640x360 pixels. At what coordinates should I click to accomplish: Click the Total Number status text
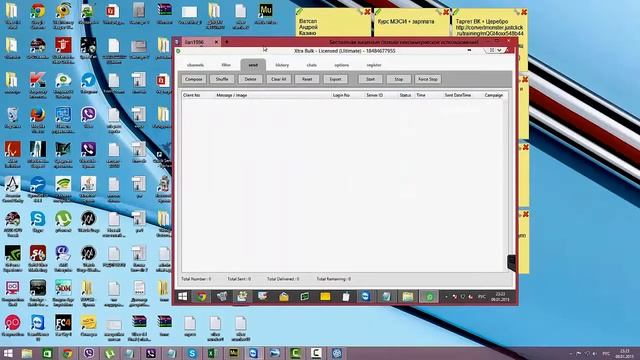point(196,279)
